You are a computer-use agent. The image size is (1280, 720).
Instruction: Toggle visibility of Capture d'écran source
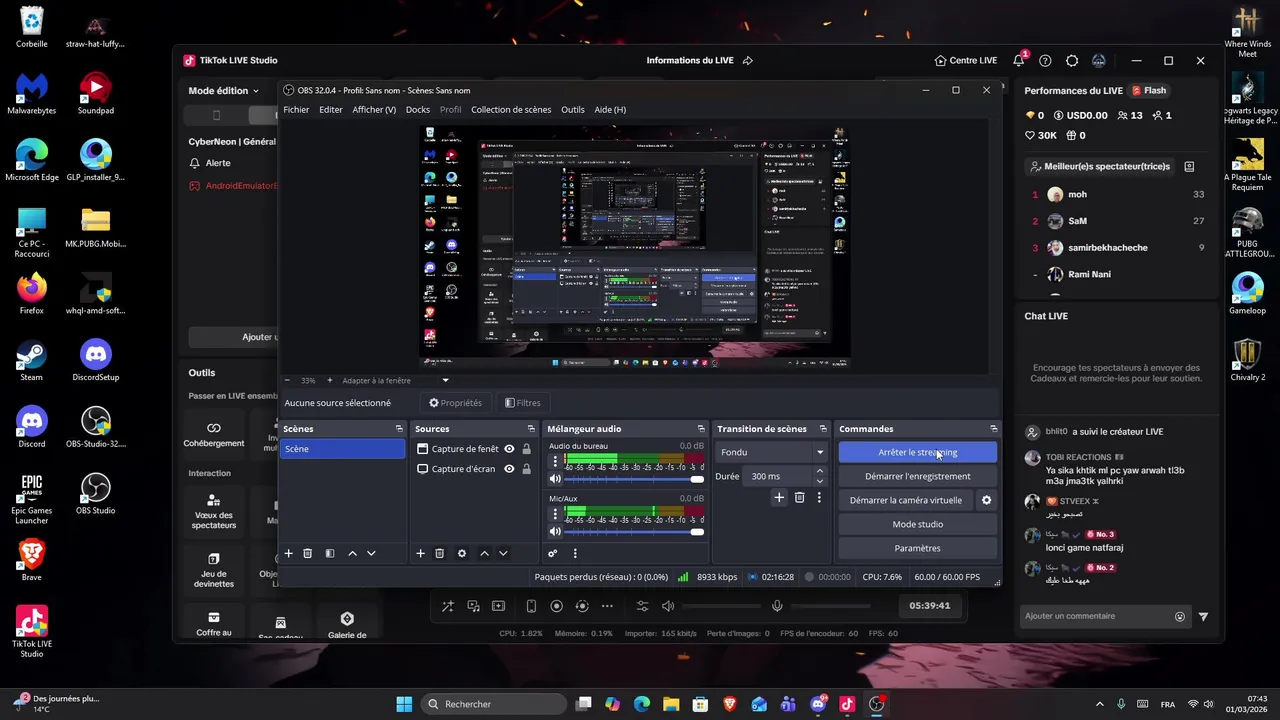509,469
